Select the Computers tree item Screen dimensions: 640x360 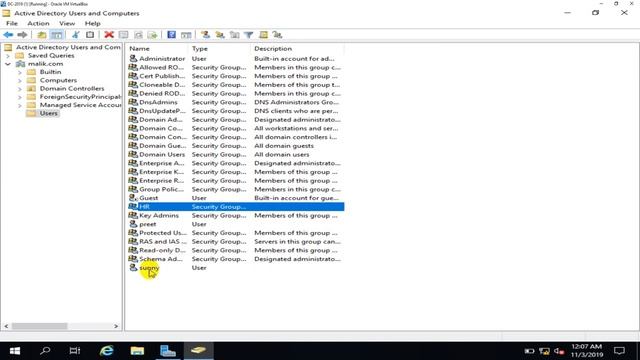[x=58, y=80]
